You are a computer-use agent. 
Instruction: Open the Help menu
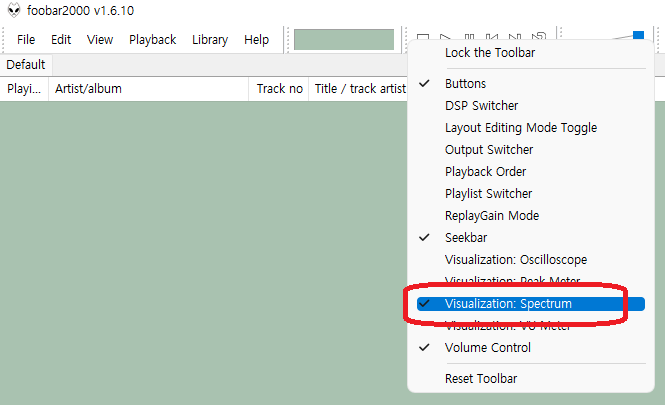click(x=257, y=39)
